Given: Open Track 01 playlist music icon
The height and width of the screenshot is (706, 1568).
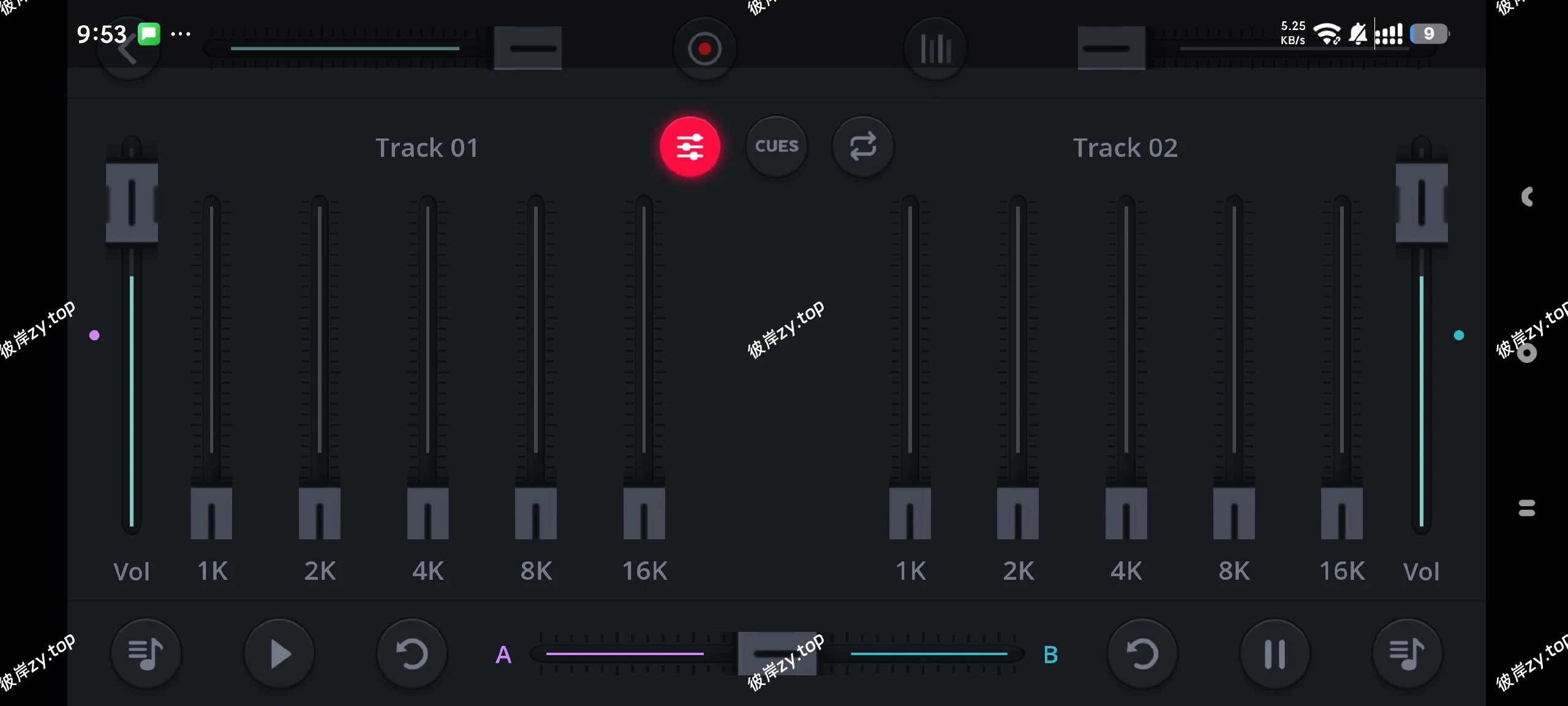Looking at the screenshot, I should (146, 654).
